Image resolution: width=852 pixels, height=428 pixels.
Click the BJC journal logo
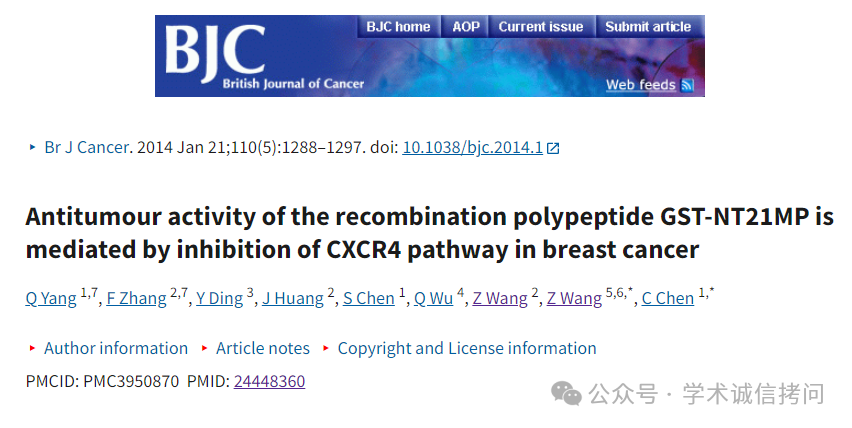tap(215, 52)
